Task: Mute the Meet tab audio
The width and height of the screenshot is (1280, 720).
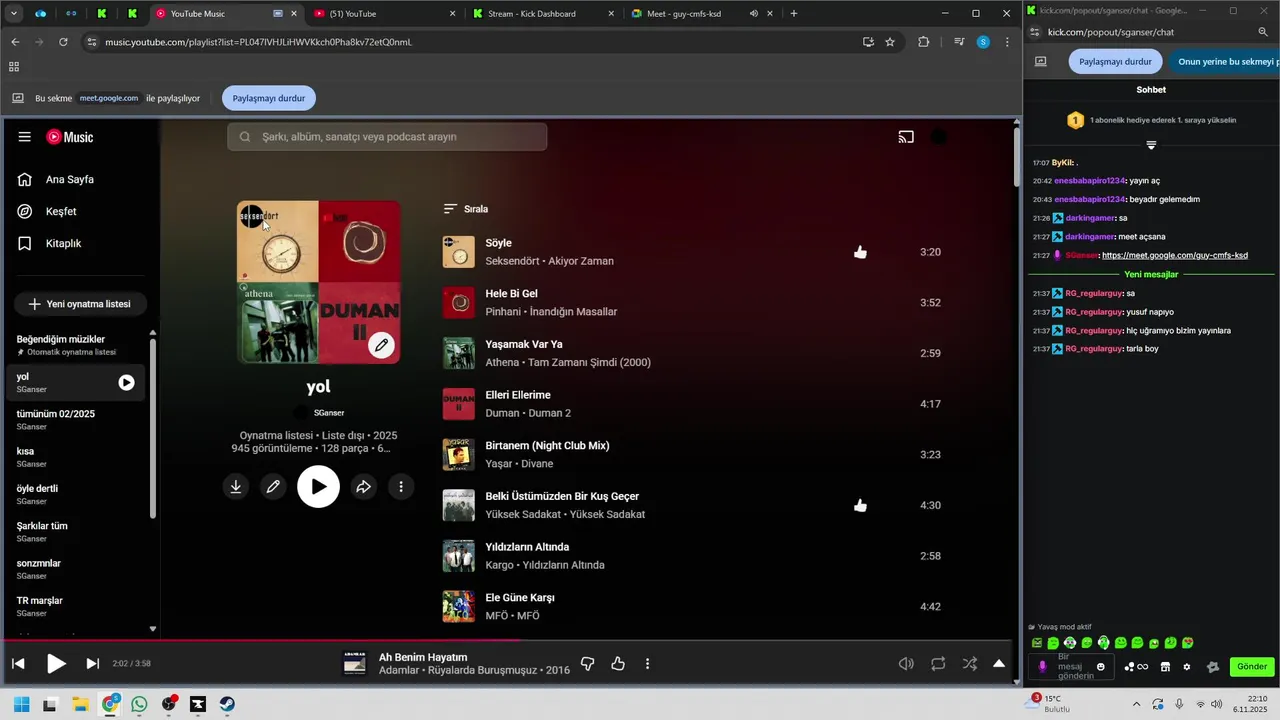Action: tap(753, 14)
